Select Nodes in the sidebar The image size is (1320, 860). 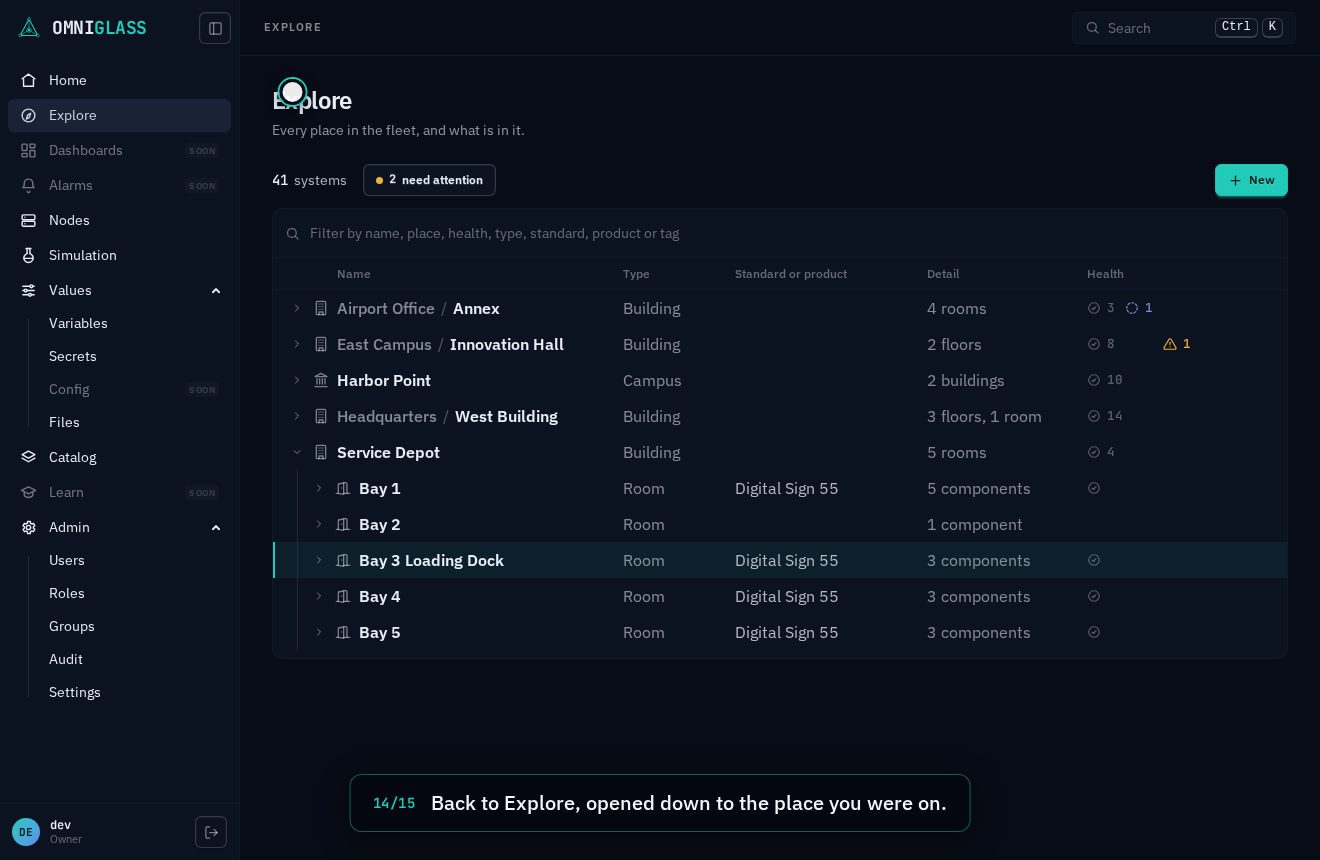coord(119,220)
